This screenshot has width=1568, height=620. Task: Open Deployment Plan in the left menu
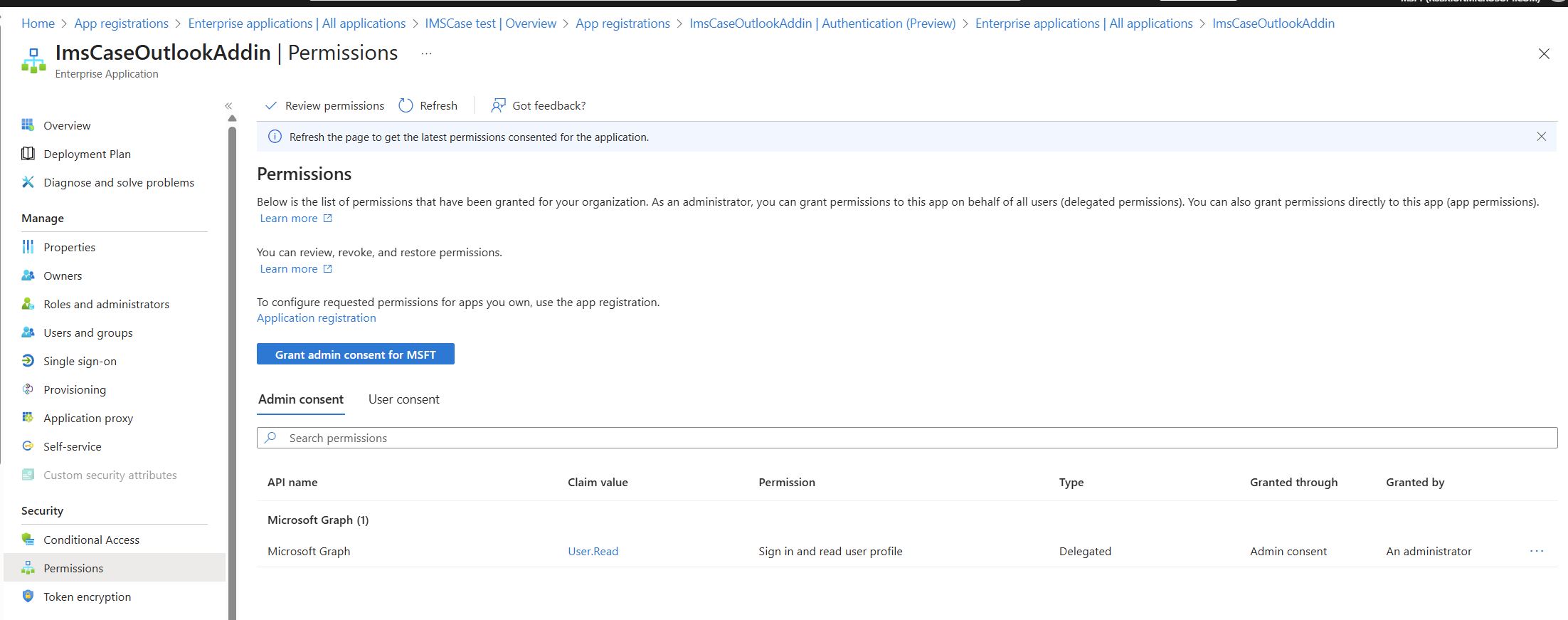(87, 154)
